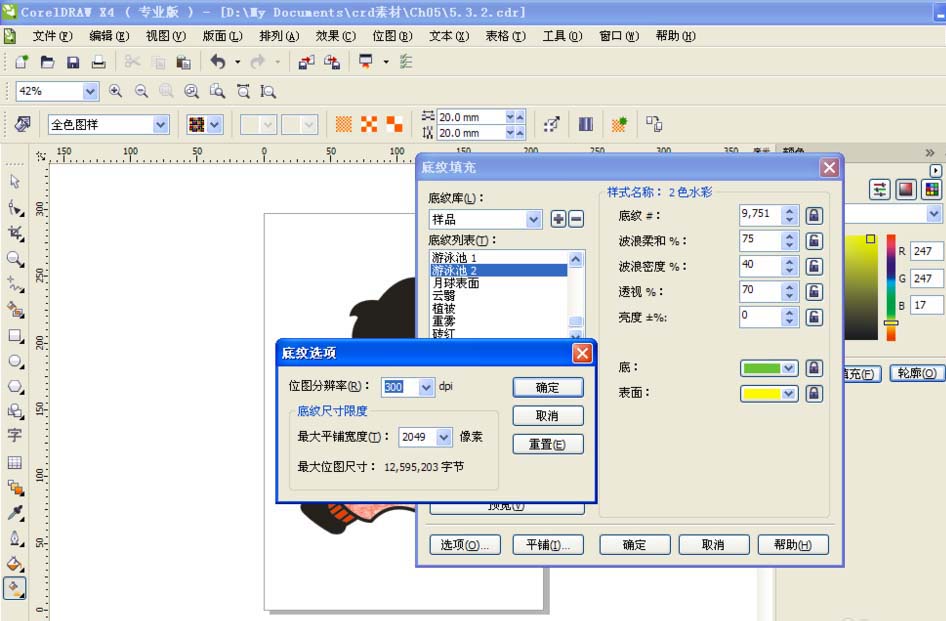The height and width of the screenshot is (621, 946).
Task: Click the 确定 button in 底纹选项 dialog
Action: (548, 387)
